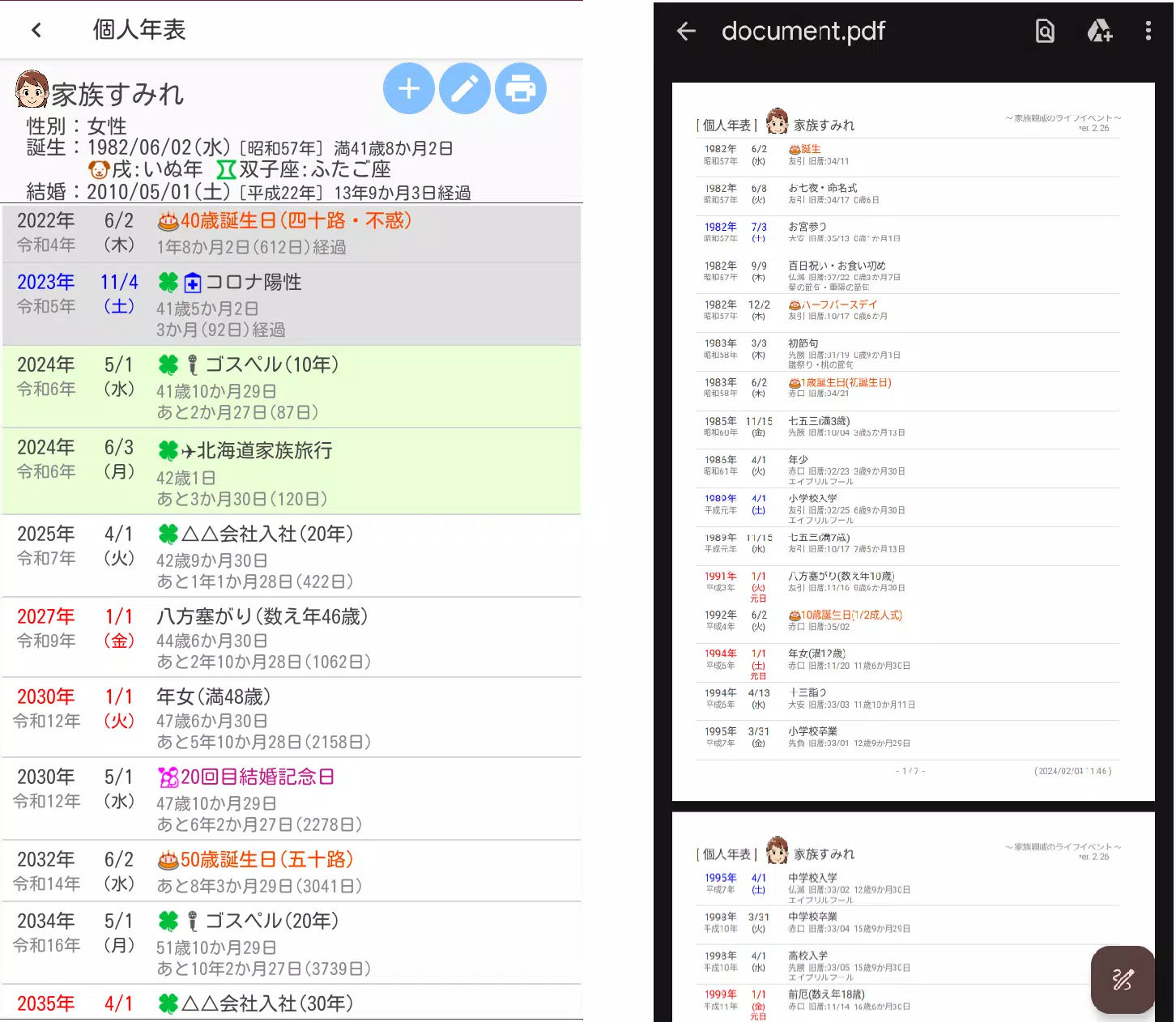
Task: Open the △△会社入社(20年) entry
Action: click(x=292, y=556)
